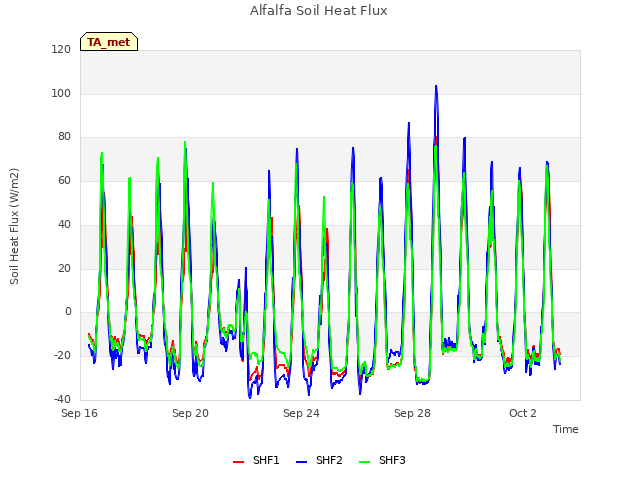Click the Sep 24 x-axis label

coord(301,413)
